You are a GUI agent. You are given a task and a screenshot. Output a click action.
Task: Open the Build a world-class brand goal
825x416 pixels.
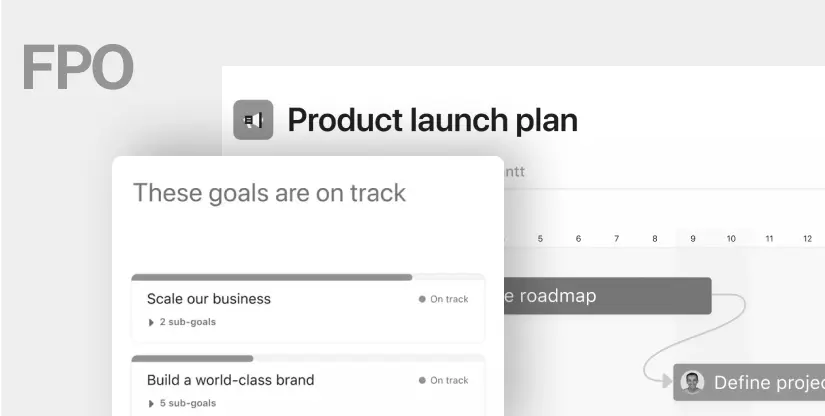point(230,380)
